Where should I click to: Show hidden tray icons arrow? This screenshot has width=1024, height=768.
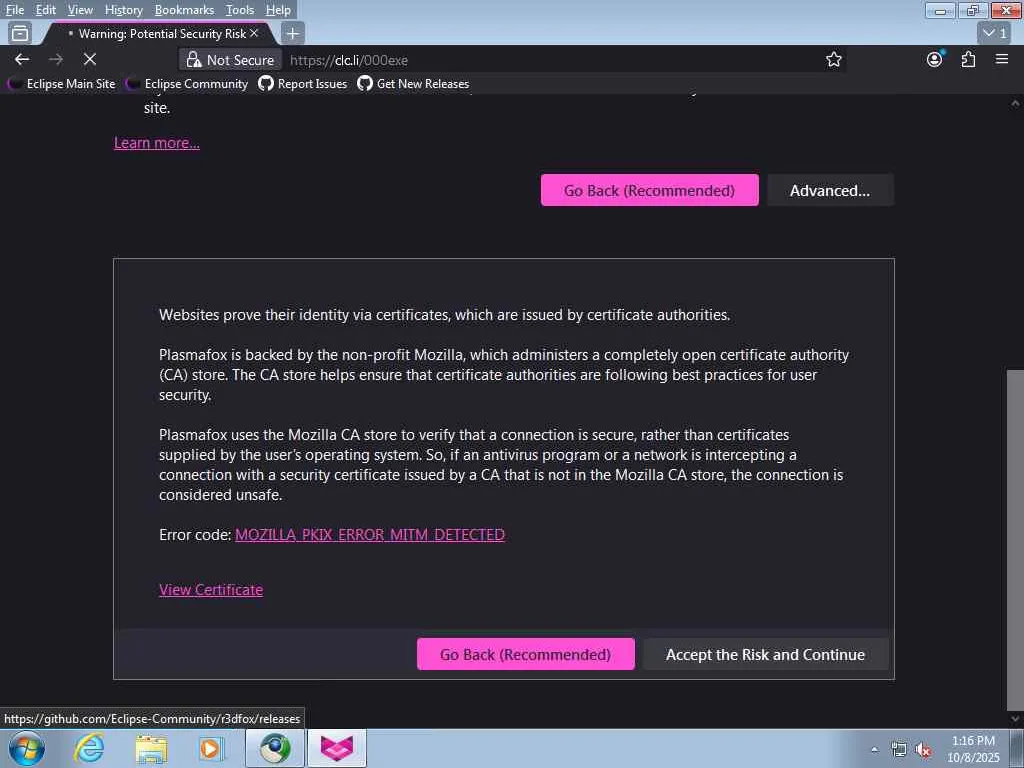click(x=874, y=749)
